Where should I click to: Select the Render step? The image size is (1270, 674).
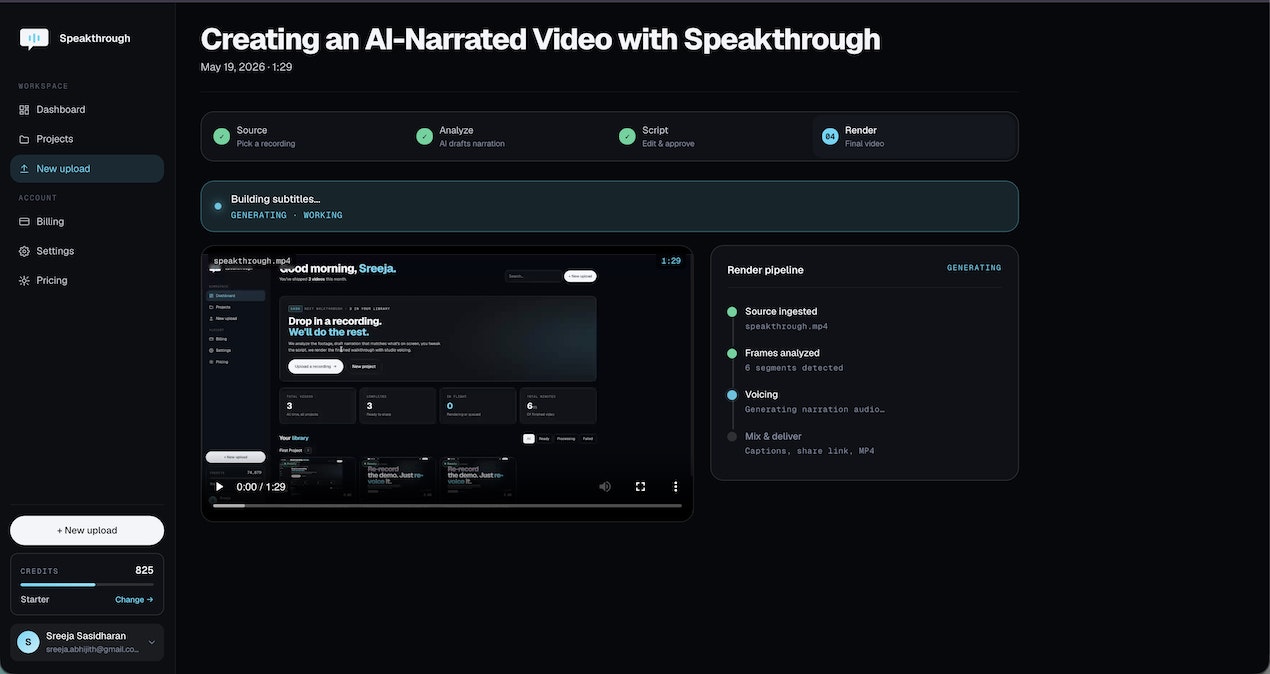tap(913, 136)
